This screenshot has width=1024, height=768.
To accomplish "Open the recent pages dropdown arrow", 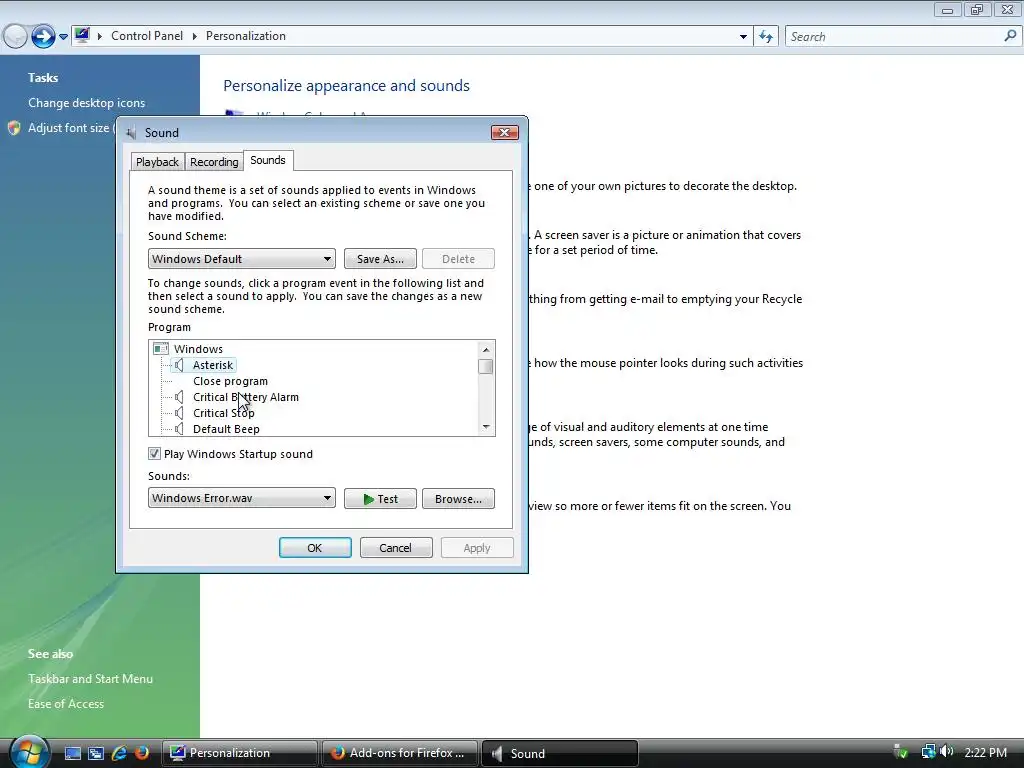I will pos(63,37).
